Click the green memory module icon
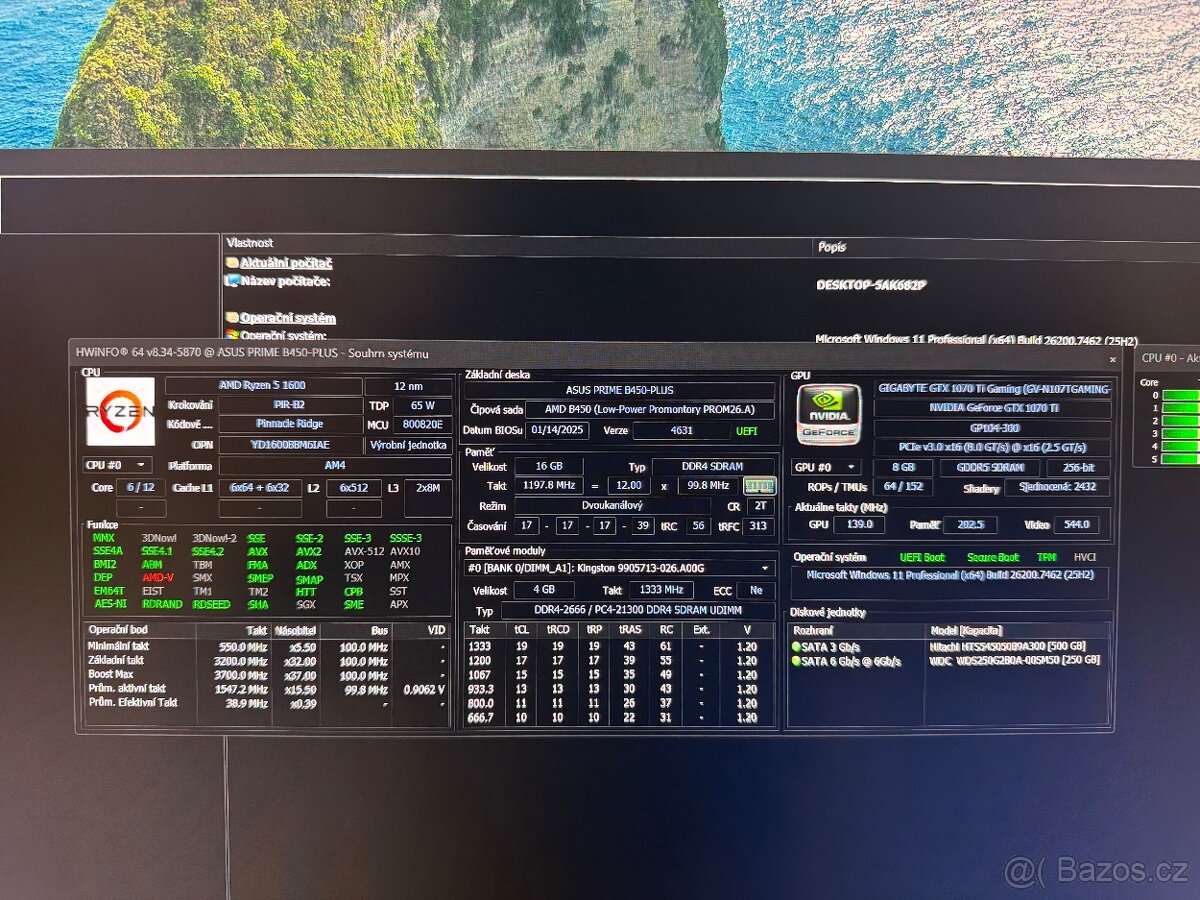1200x900 pixels. [759, 486]
